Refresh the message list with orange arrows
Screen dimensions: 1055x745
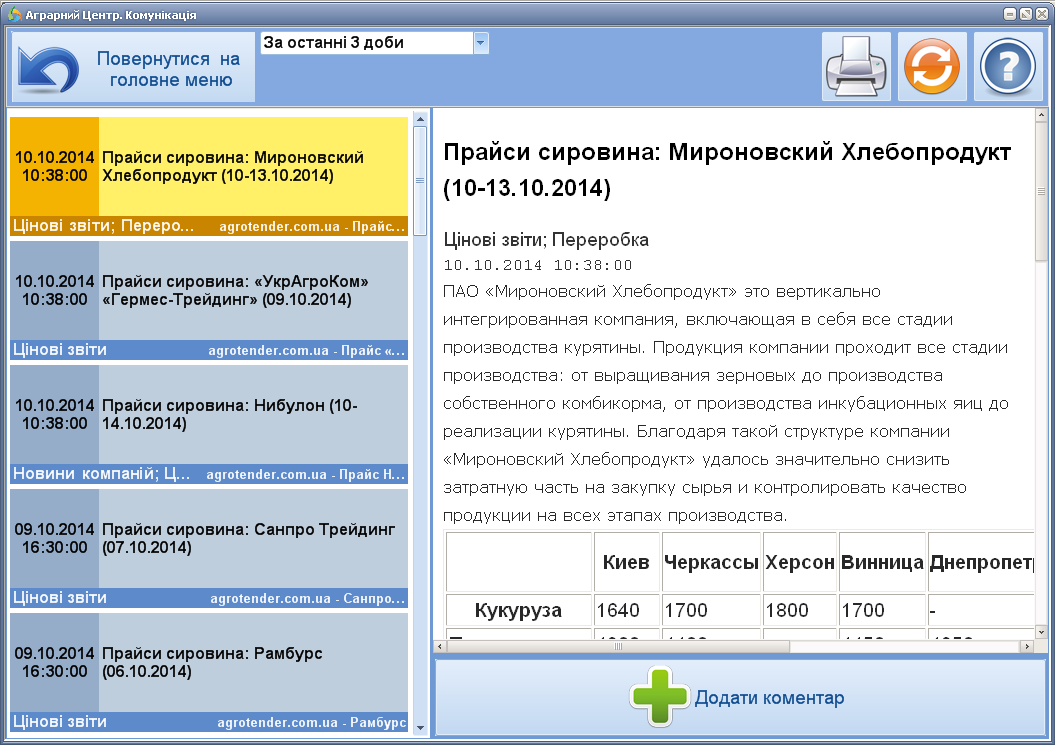click(x=932, y=67)
